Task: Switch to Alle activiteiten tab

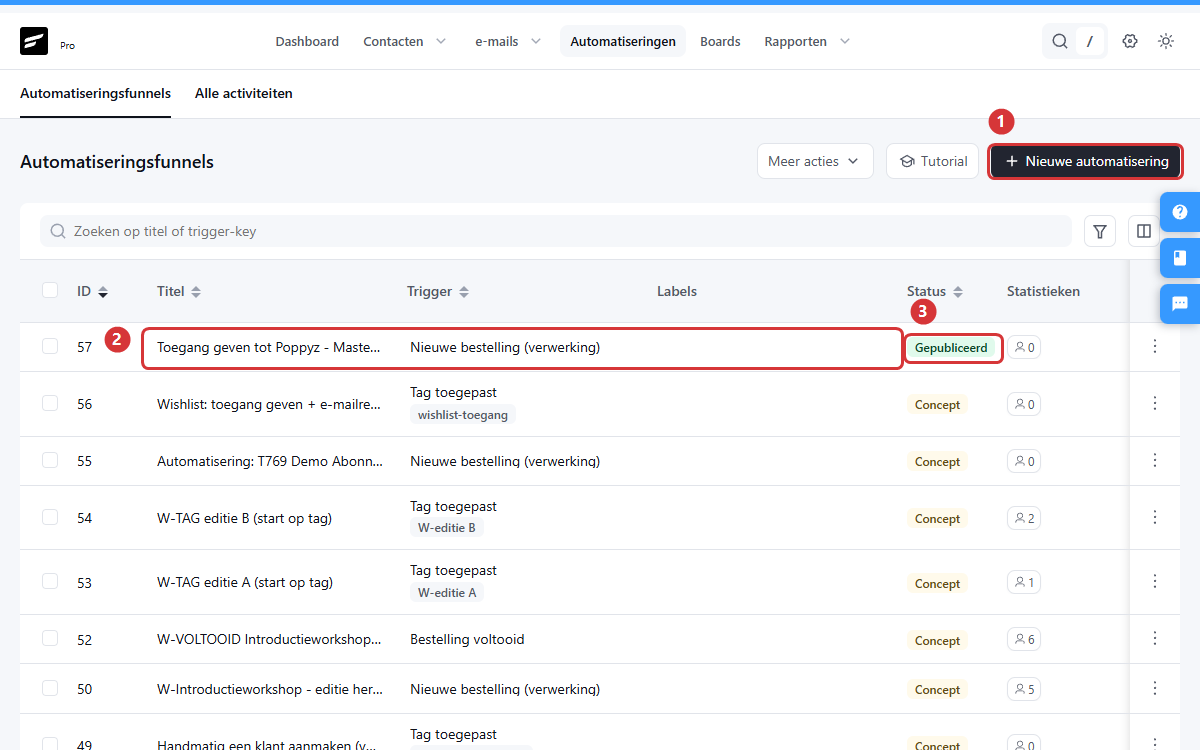Action: [x=244, y=93]
